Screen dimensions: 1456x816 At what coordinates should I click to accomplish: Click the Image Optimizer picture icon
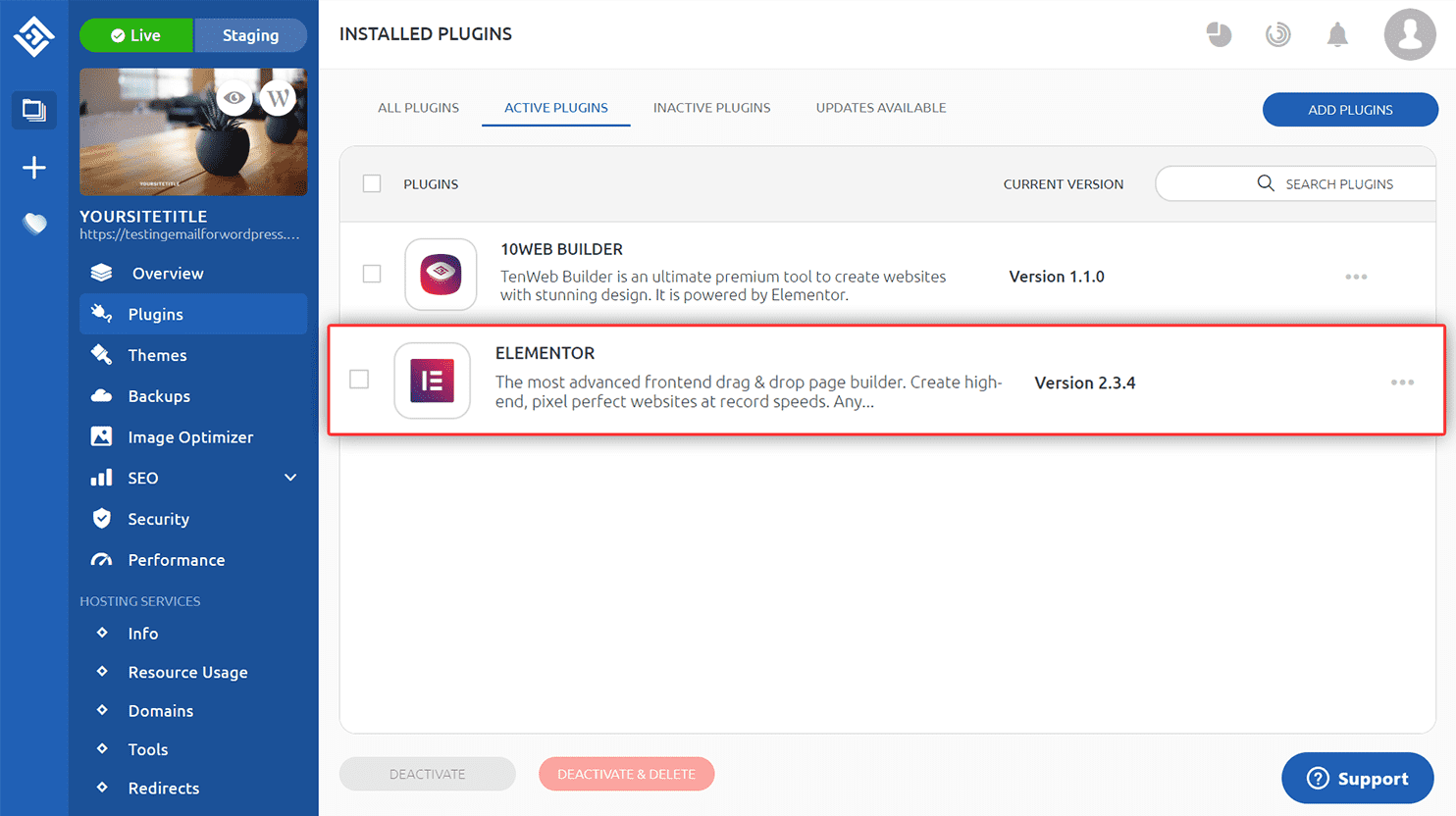pos(101,436)
